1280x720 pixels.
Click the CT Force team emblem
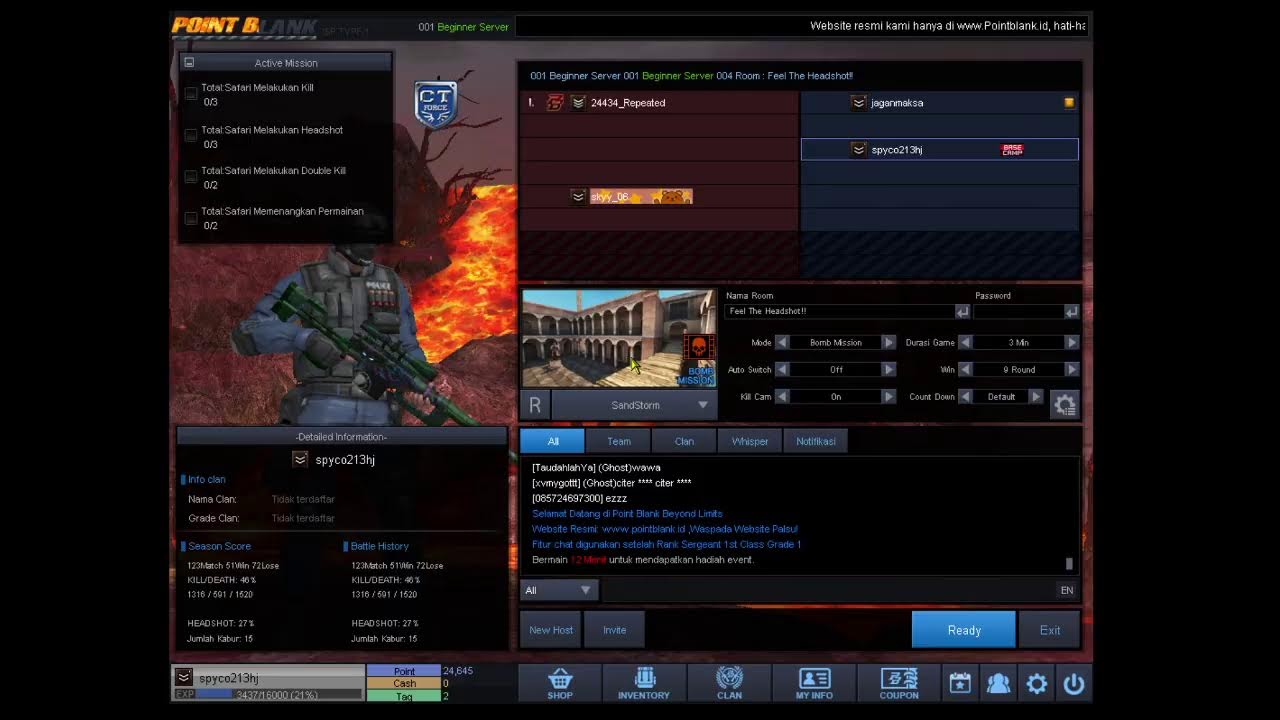point(436,105)
